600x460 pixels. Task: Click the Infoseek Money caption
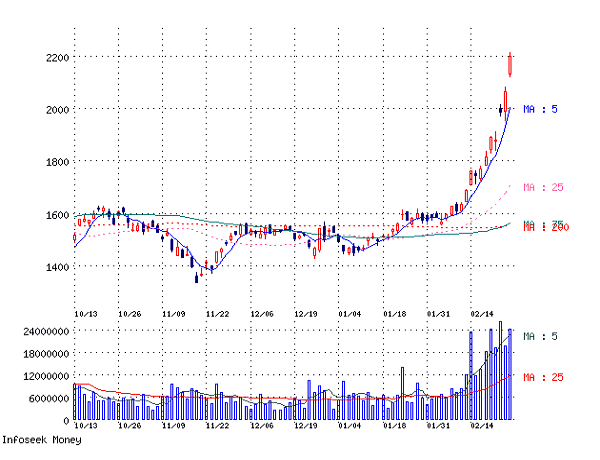(42, 440)
